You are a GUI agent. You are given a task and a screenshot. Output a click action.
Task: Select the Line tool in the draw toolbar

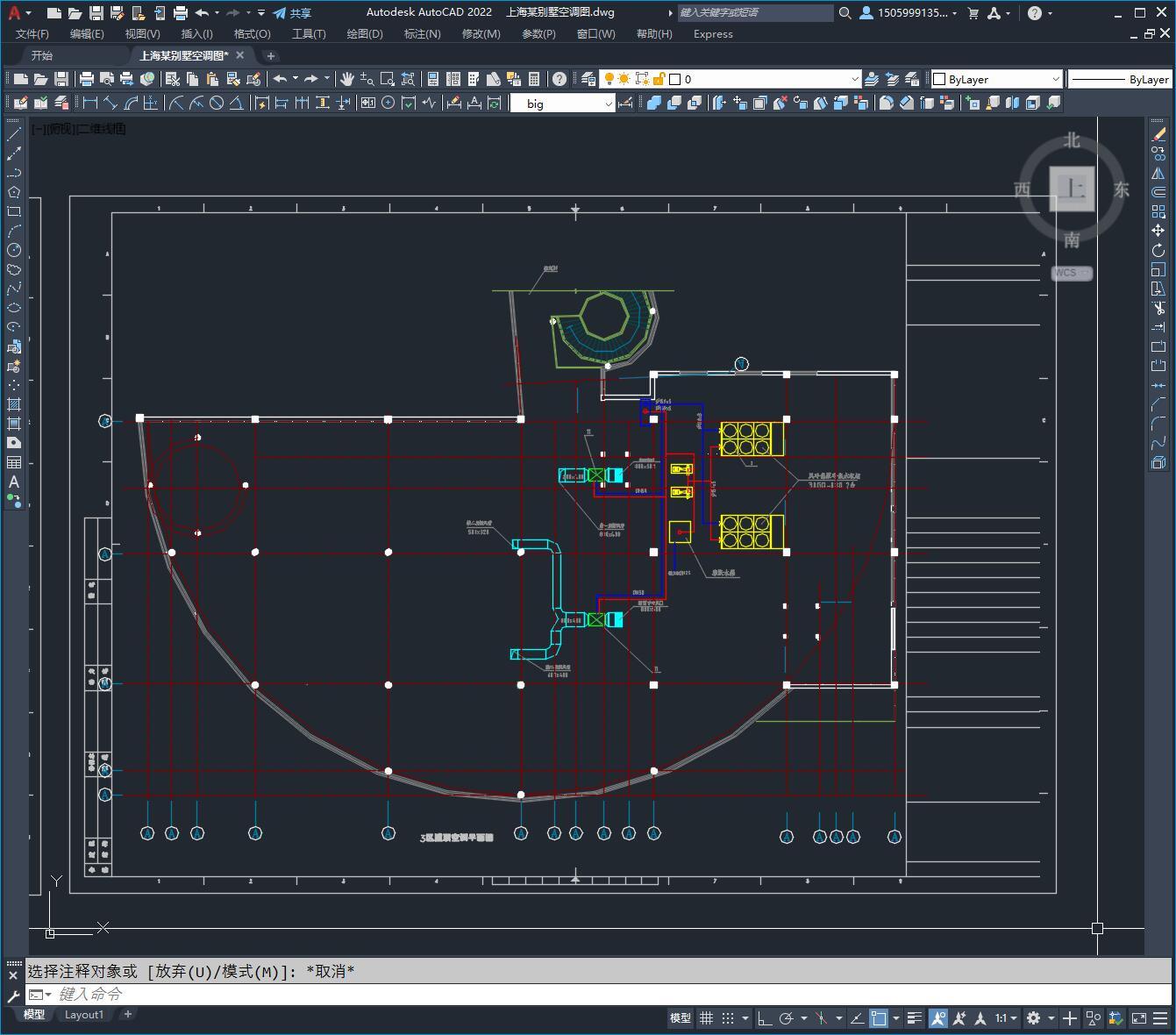pyautogui.click(x=14, y=134)
